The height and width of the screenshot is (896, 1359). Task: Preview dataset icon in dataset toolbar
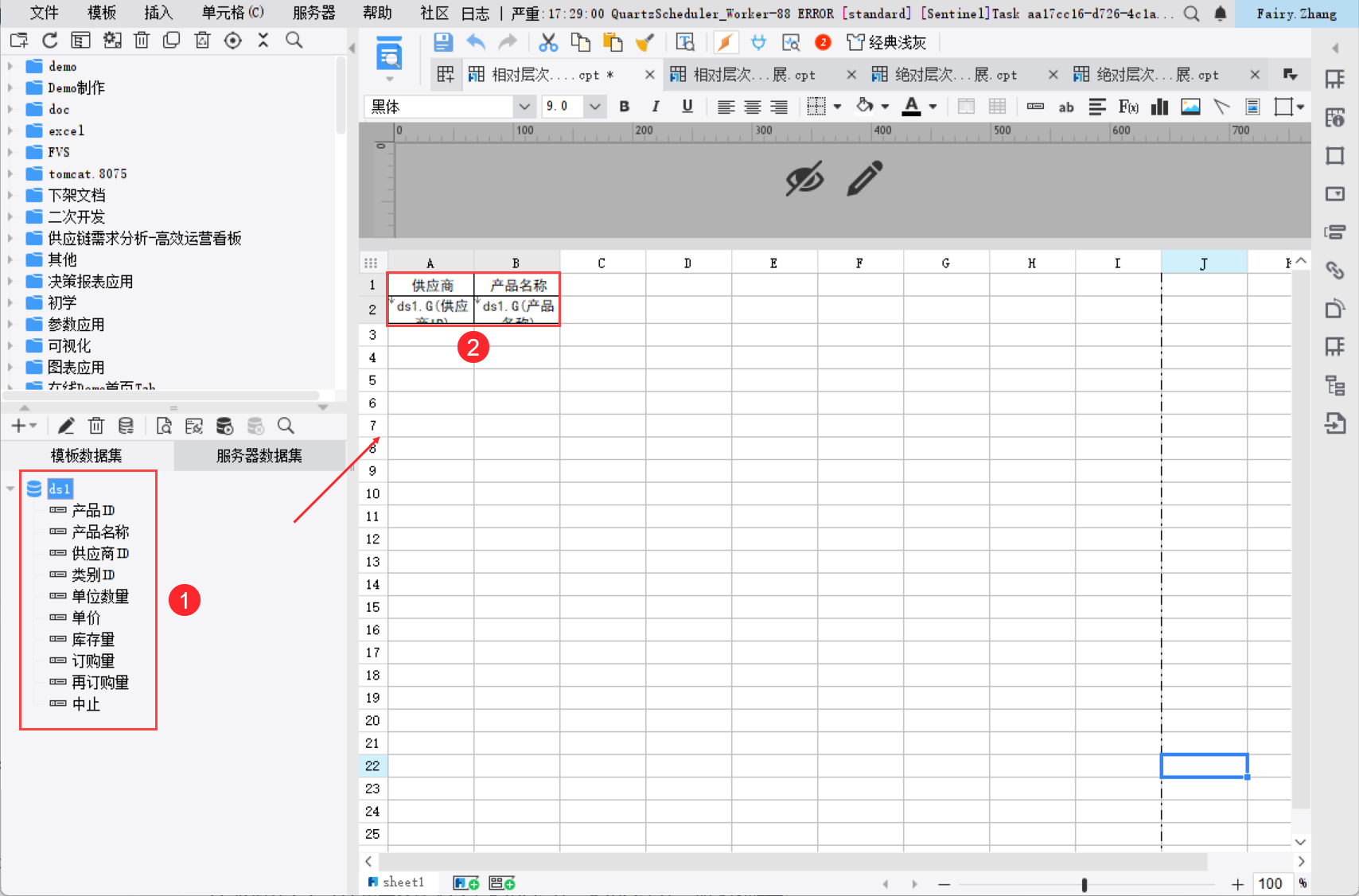164,427
